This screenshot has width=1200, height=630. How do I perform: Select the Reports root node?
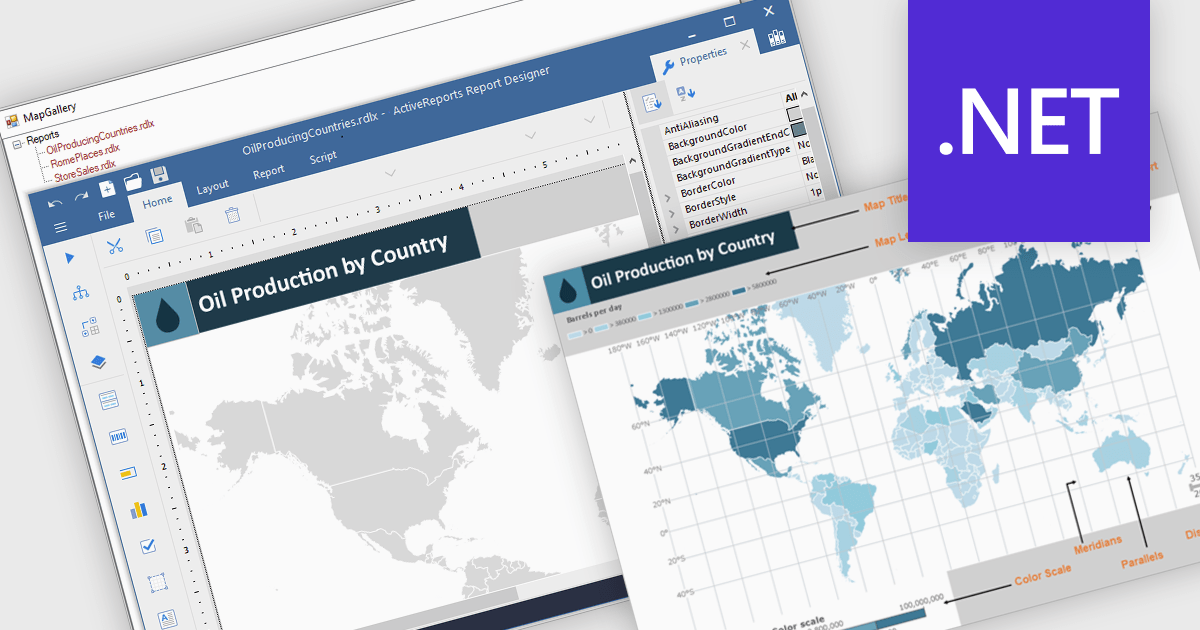pyautogui.click(x=43, y=136)
